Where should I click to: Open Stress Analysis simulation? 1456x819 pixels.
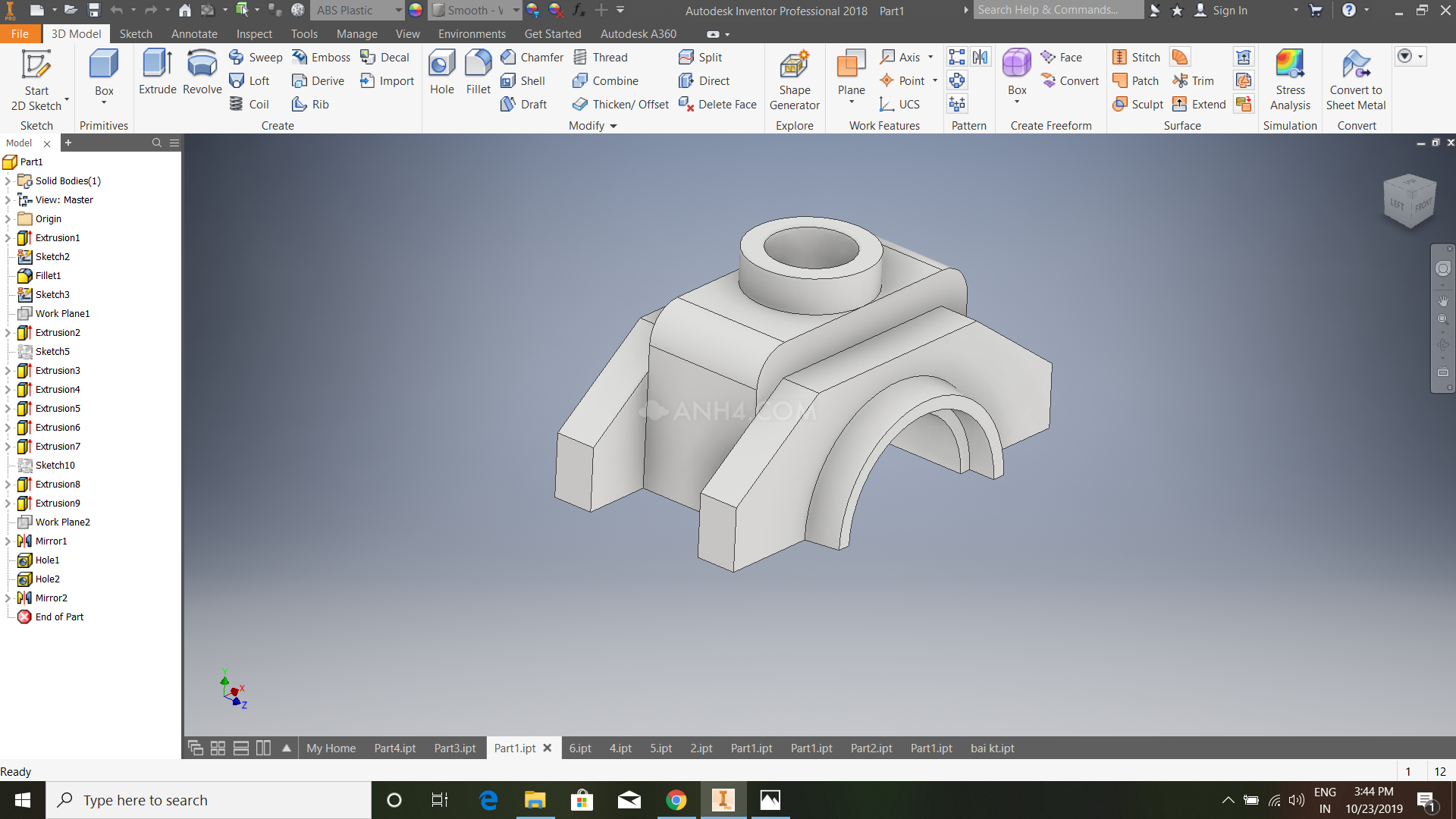tap(1290, 80)
